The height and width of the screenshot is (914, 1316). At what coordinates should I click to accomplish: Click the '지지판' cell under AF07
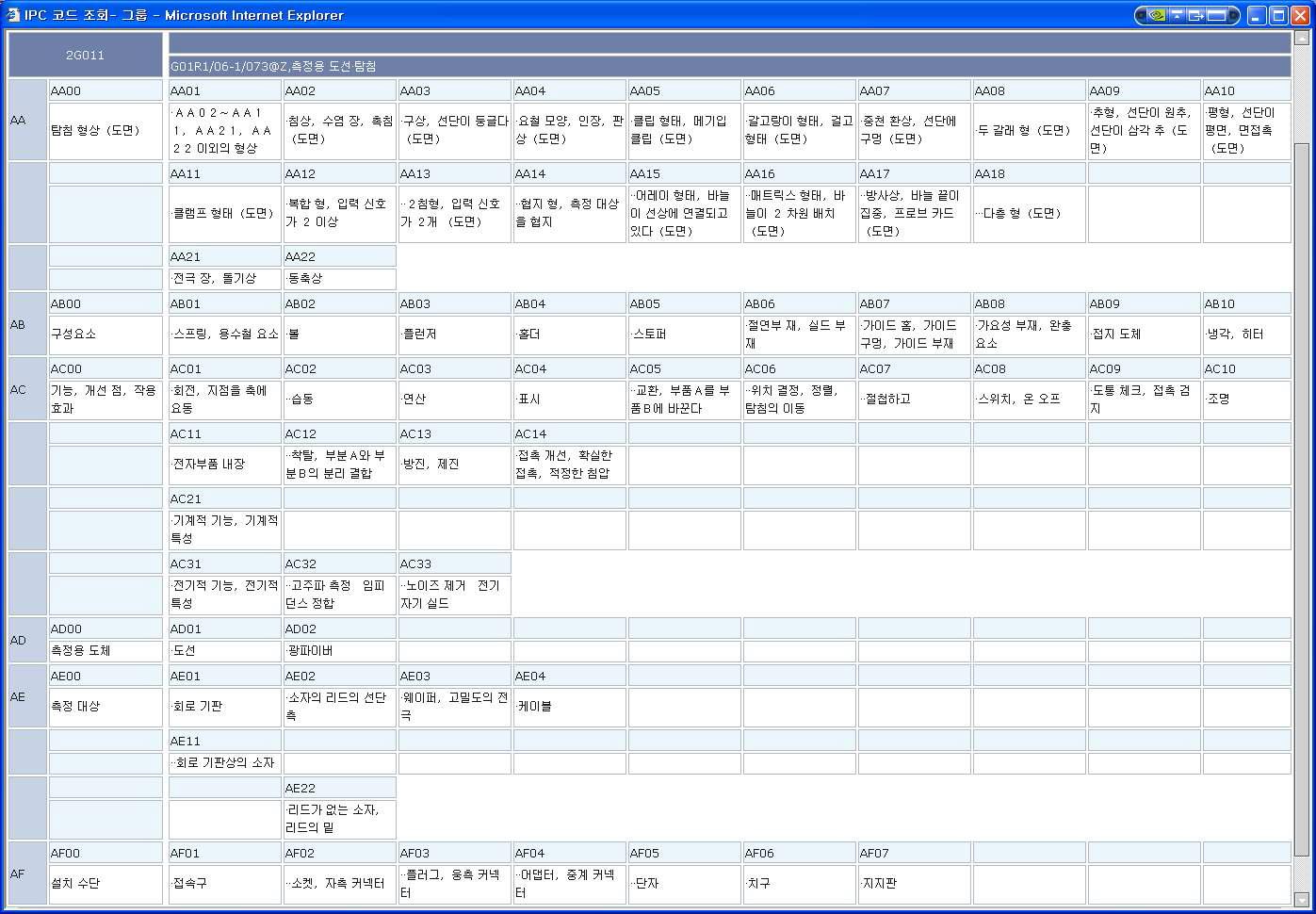point(914,883)
